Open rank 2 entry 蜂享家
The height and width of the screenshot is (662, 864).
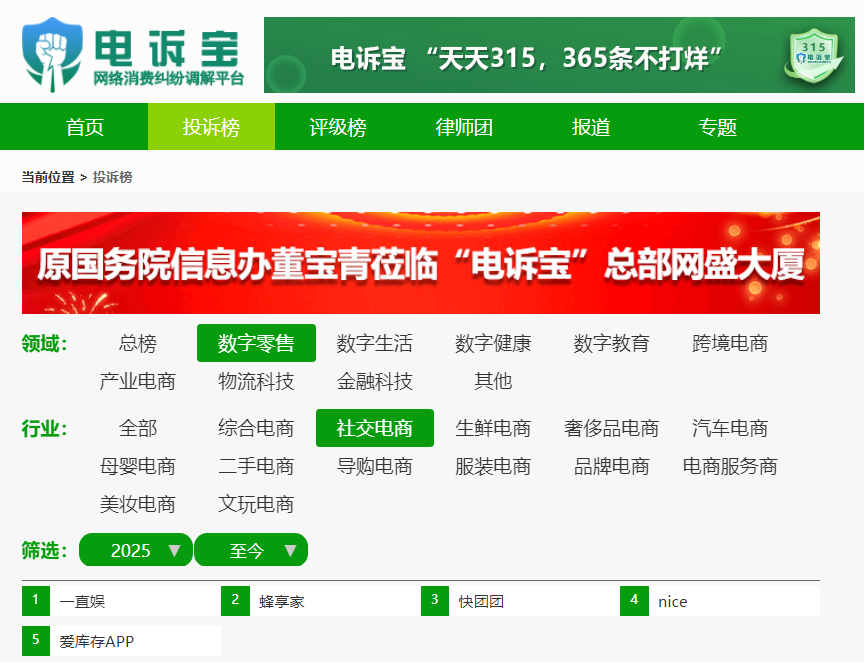pyautogui.click(x=321, y=601)
